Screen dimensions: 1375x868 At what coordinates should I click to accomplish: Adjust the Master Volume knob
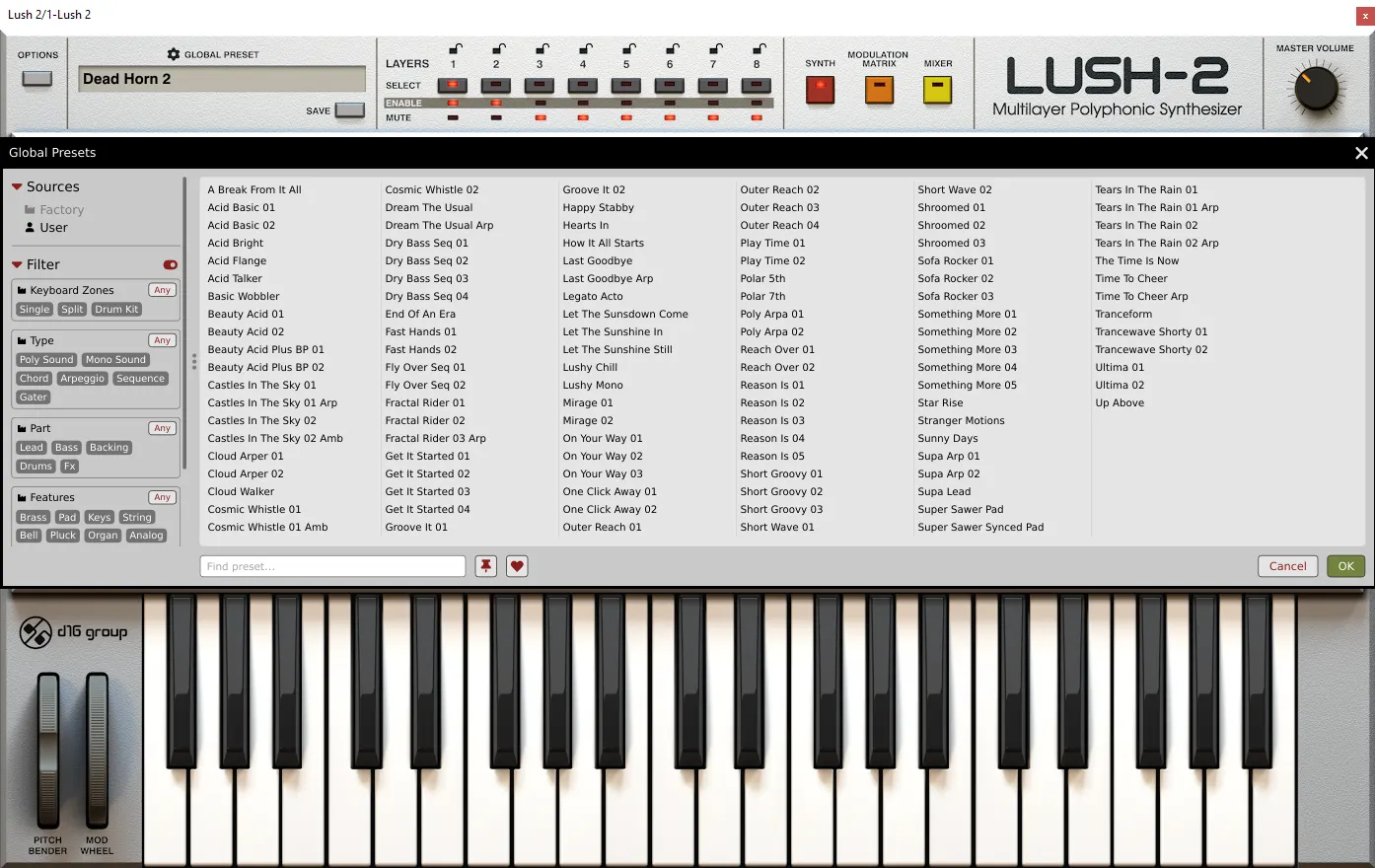[x=1315, y=90]
